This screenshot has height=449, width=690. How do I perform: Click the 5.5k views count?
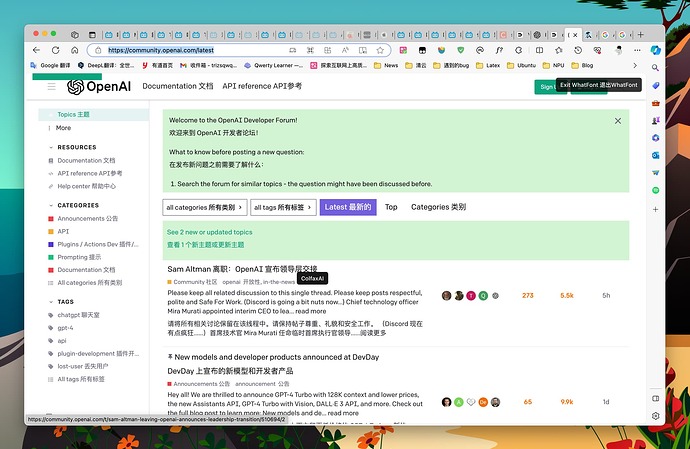pos(567,296)
